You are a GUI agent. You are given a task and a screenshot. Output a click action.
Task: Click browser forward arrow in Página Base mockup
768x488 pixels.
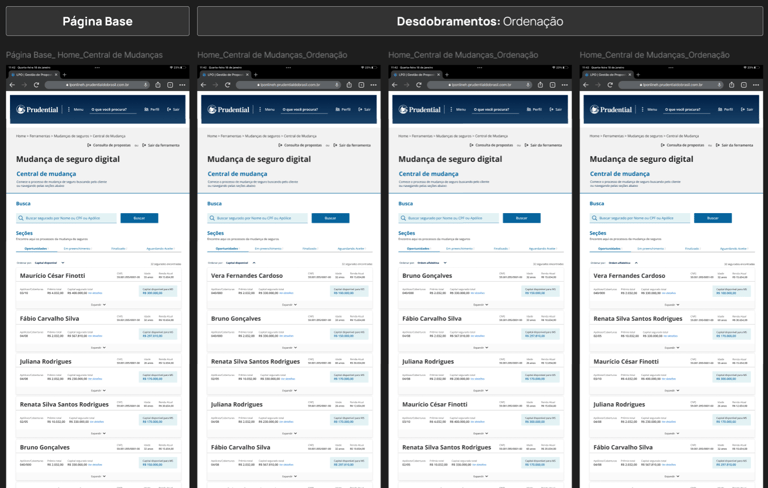pyautogui.click(x=24, y=85)
